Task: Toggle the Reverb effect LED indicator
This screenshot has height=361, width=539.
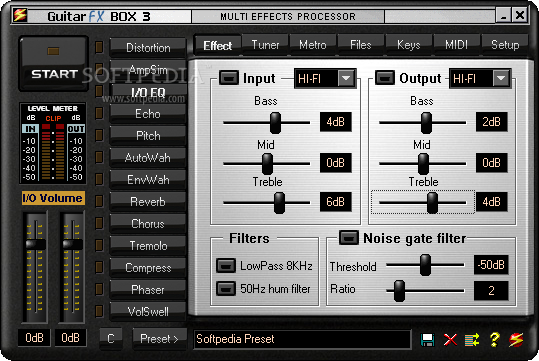Action: tap(99, 201)
